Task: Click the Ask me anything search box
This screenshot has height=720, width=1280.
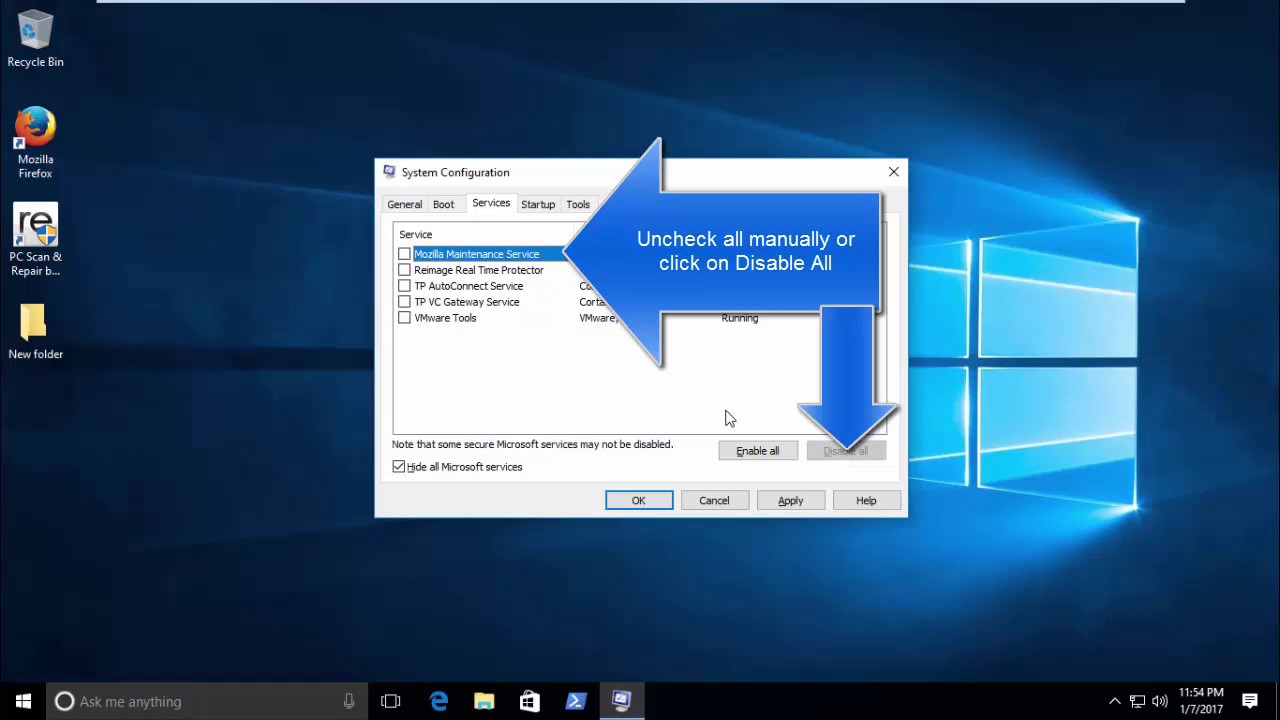Action: pos(207,701)
